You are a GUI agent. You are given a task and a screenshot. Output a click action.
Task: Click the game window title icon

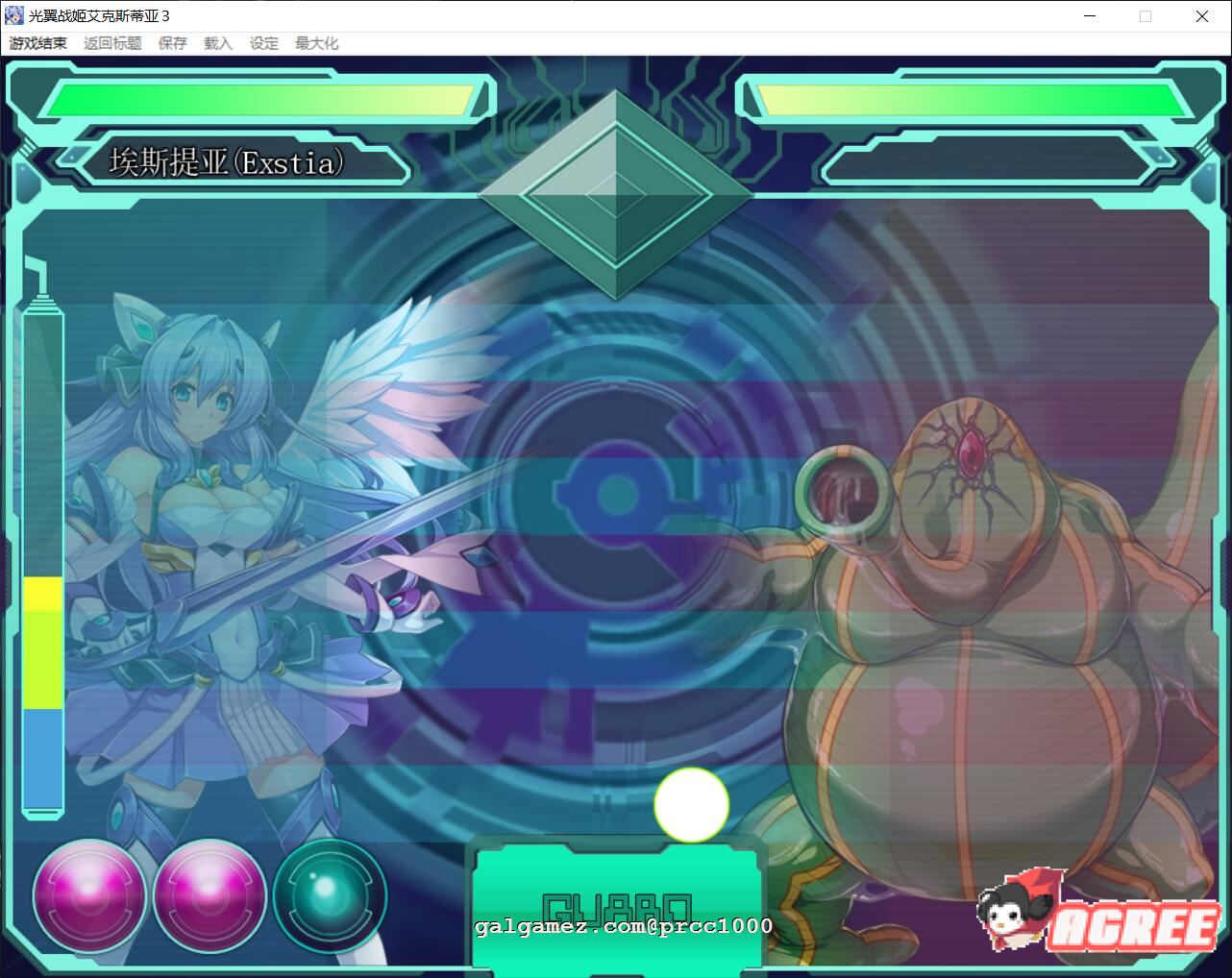coord(14,16)
